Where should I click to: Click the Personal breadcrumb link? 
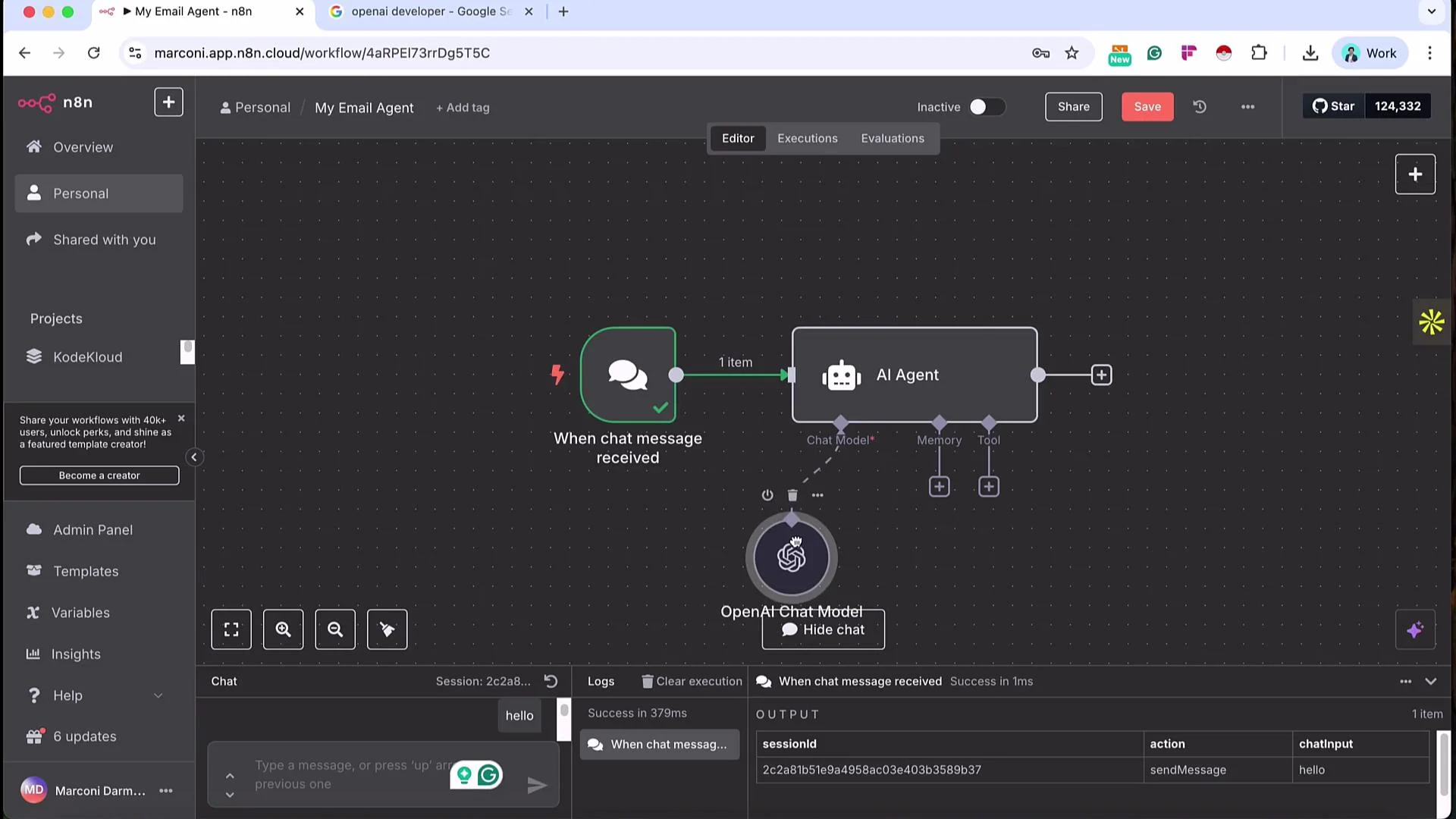click(255, 108)
